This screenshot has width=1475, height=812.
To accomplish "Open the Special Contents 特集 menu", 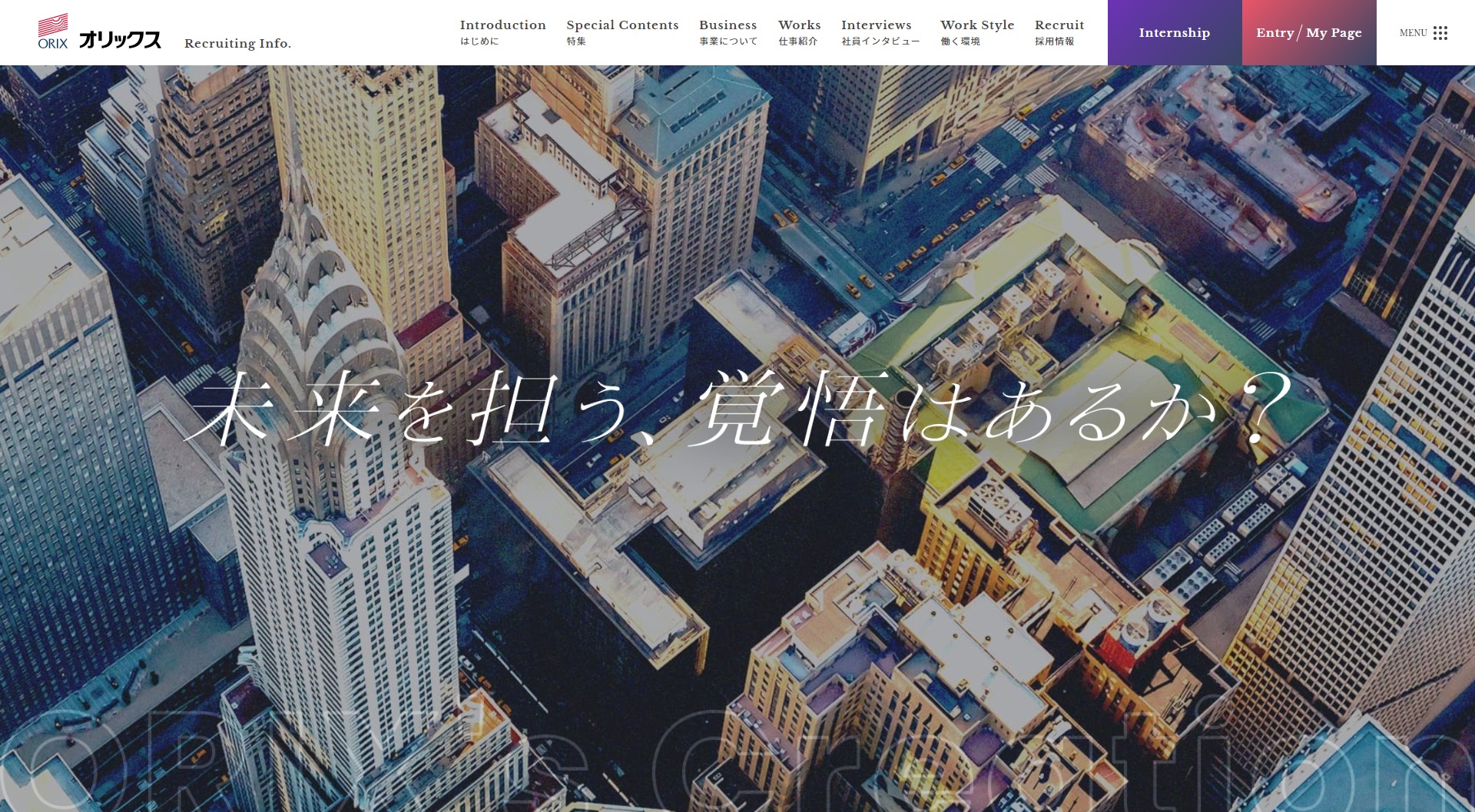I will tap(622, 32).
